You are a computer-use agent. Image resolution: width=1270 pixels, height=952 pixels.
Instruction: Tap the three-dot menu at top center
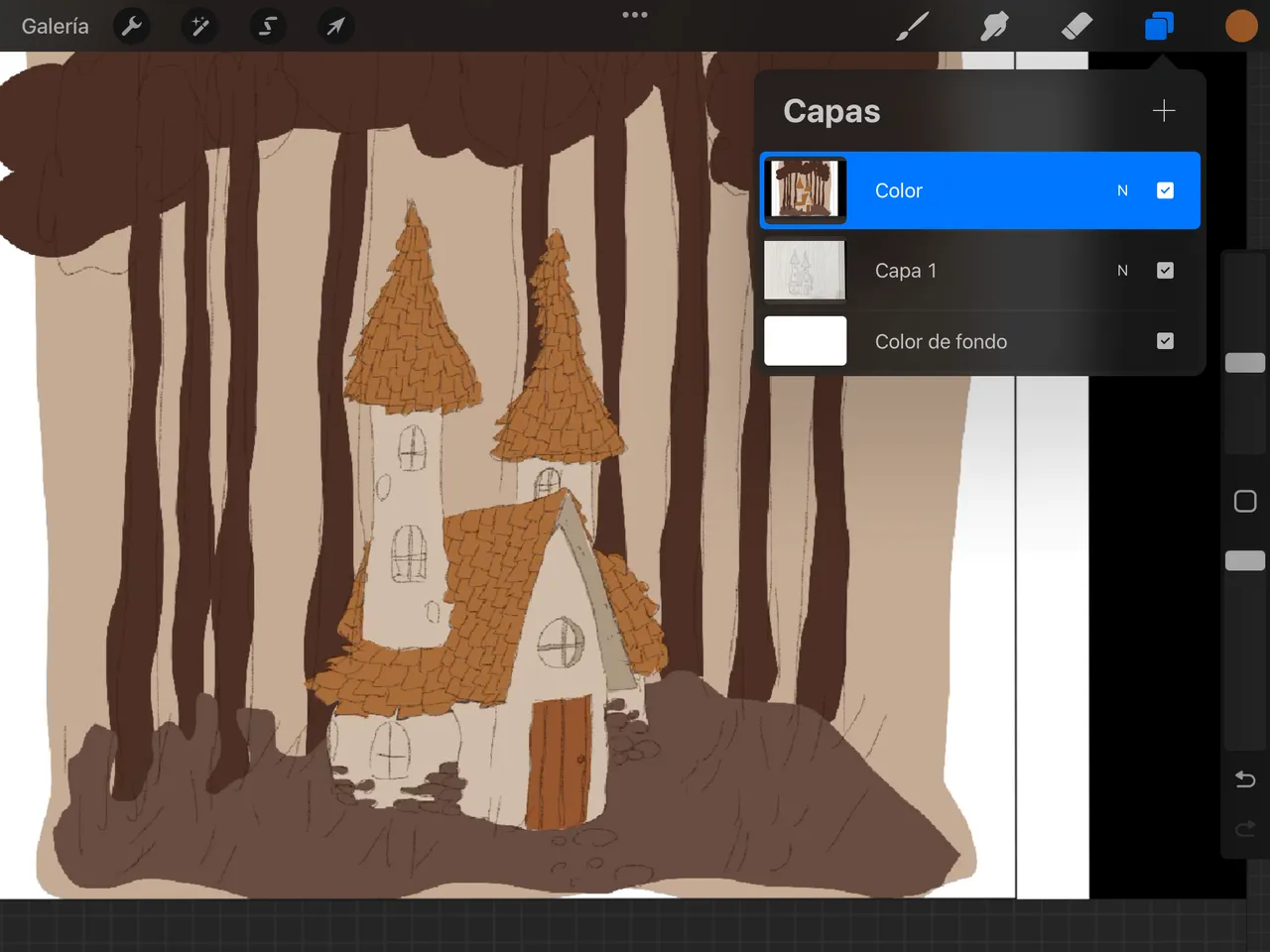[x=635, y=15]
